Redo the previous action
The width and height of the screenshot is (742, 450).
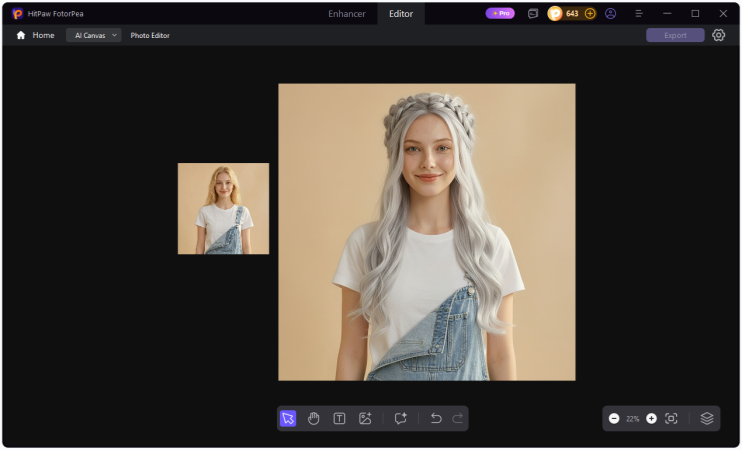[x=458, y=418]
